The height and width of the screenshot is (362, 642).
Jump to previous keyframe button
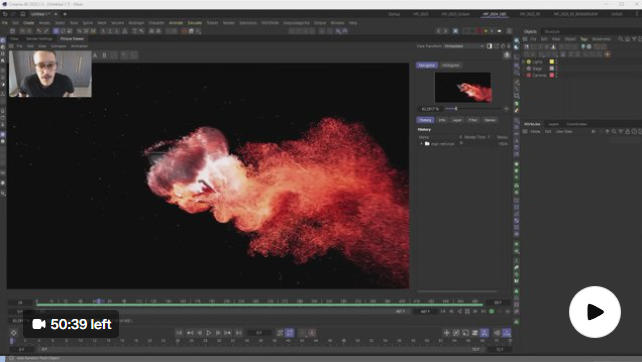tap(190, 333)
